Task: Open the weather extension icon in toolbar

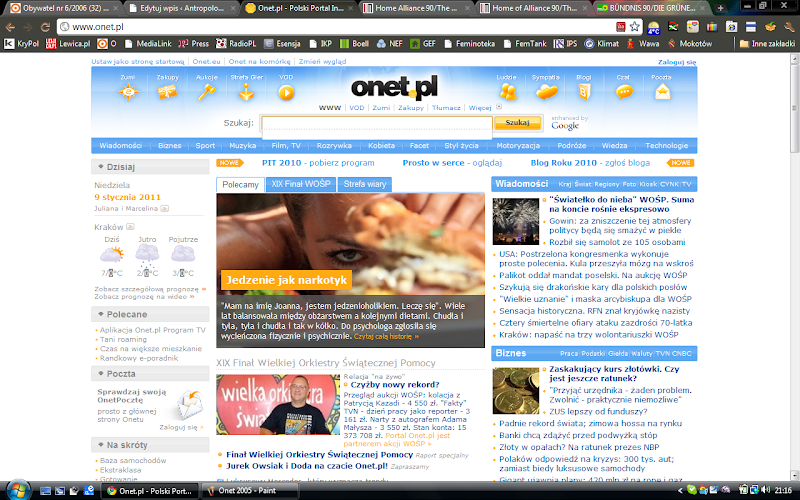Action: click(653, 27)
